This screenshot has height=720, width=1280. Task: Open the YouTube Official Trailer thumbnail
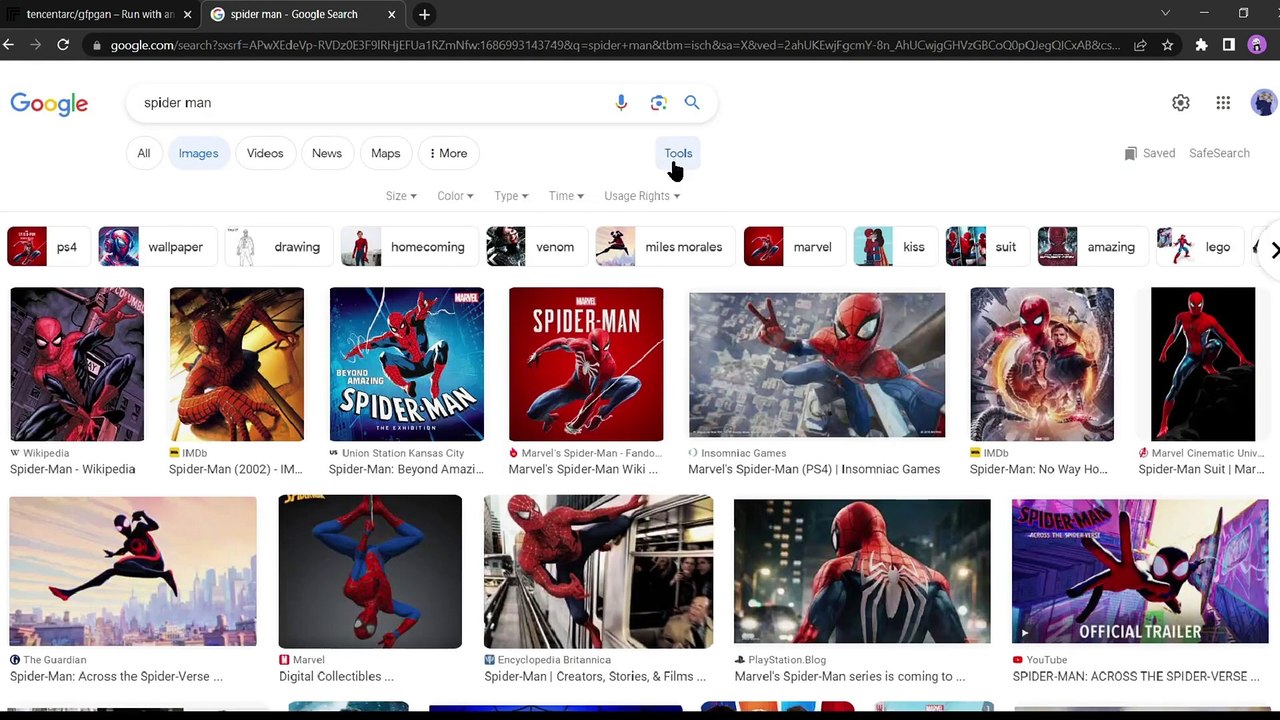[1140, 571]
